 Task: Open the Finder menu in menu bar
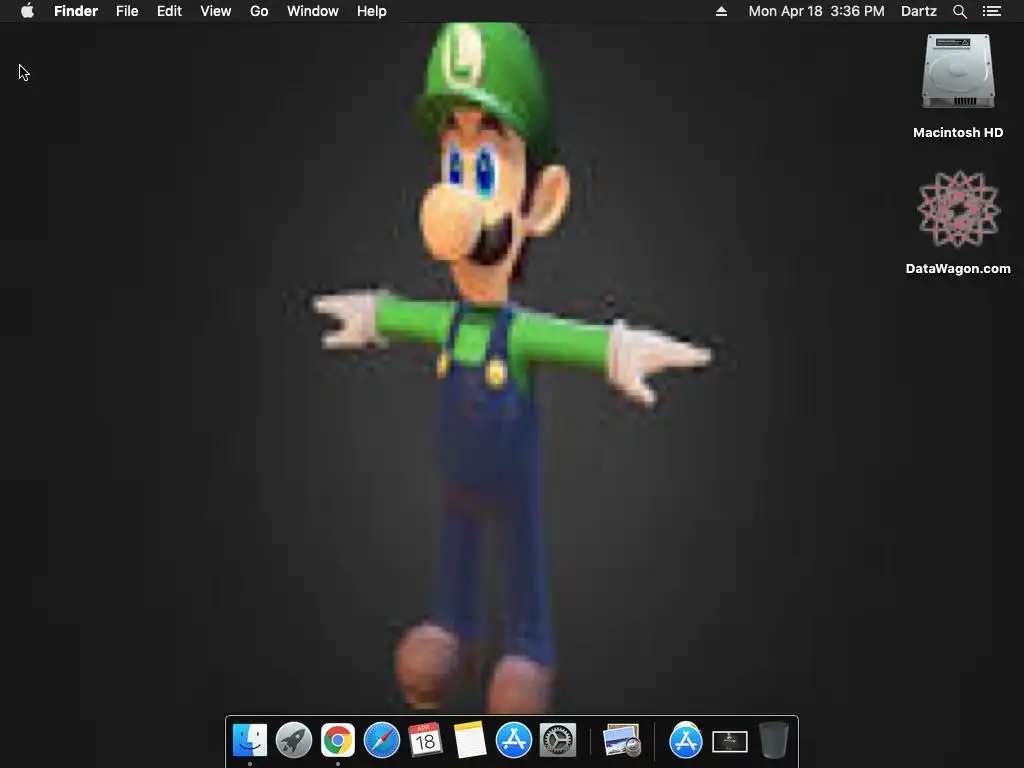click(x=76, y=11)
